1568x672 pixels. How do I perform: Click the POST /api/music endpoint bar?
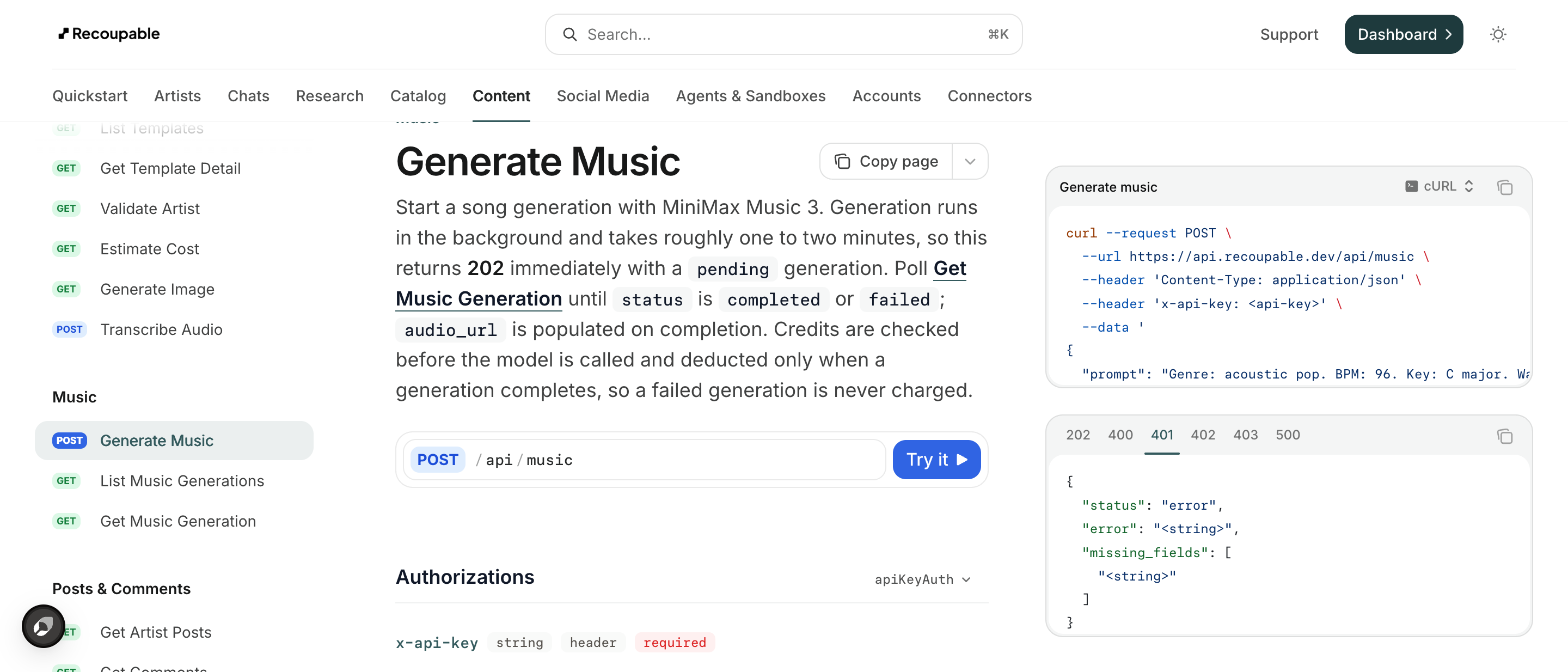click(x=645, y=460)
